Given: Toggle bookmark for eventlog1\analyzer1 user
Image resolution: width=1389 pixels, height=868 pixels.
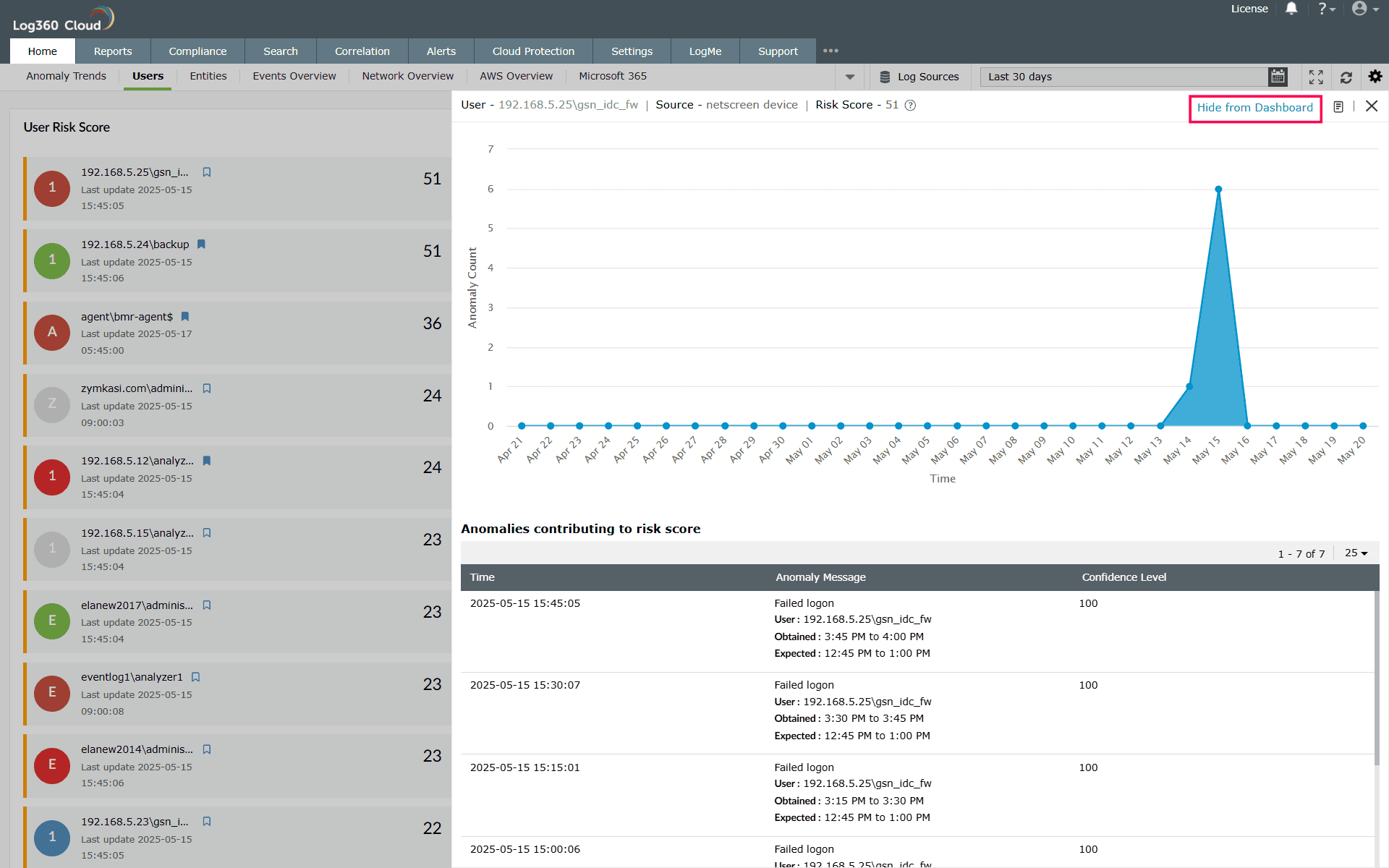Looking at the screenshot, I should click(x=195, y=677).
